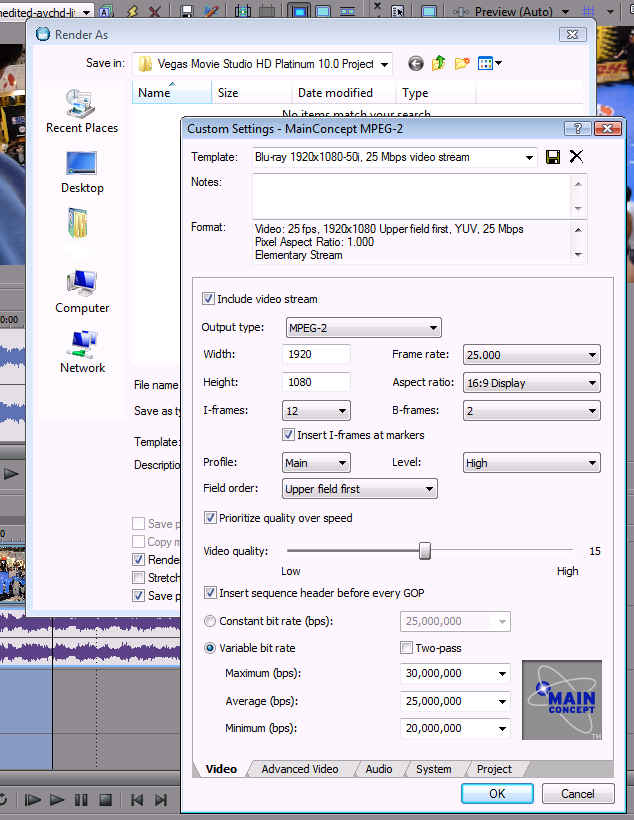Go up one folder level in Render As

438,63
